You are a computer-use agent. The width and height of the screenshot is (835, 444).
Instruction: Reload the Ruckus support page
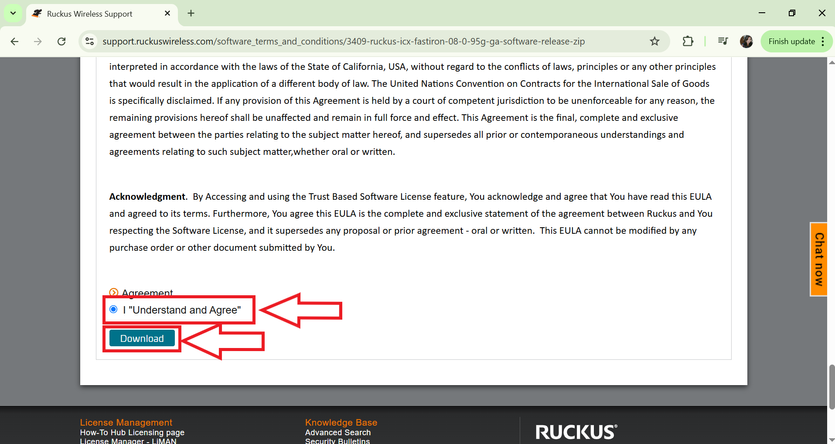tap(62, 42)
